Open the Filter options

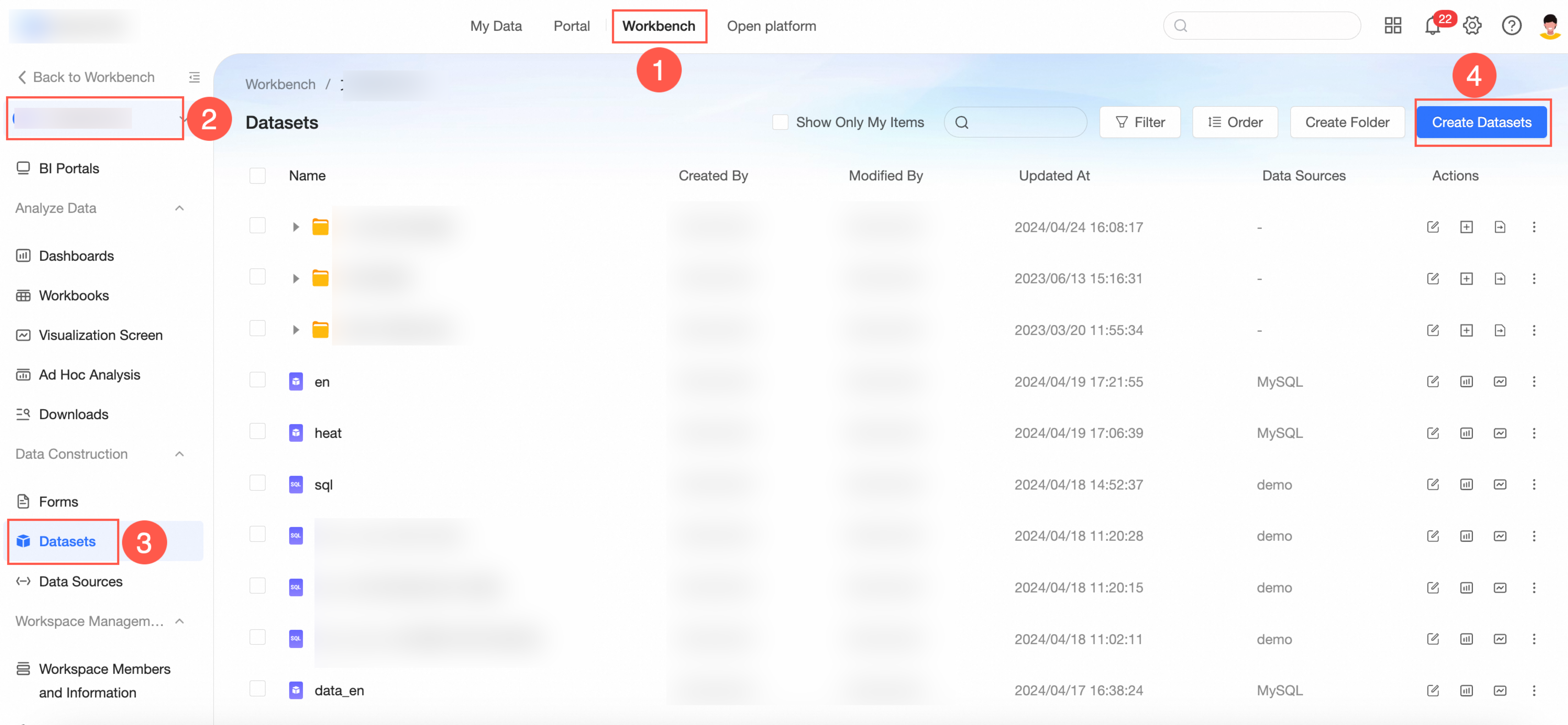[1139, 122]
